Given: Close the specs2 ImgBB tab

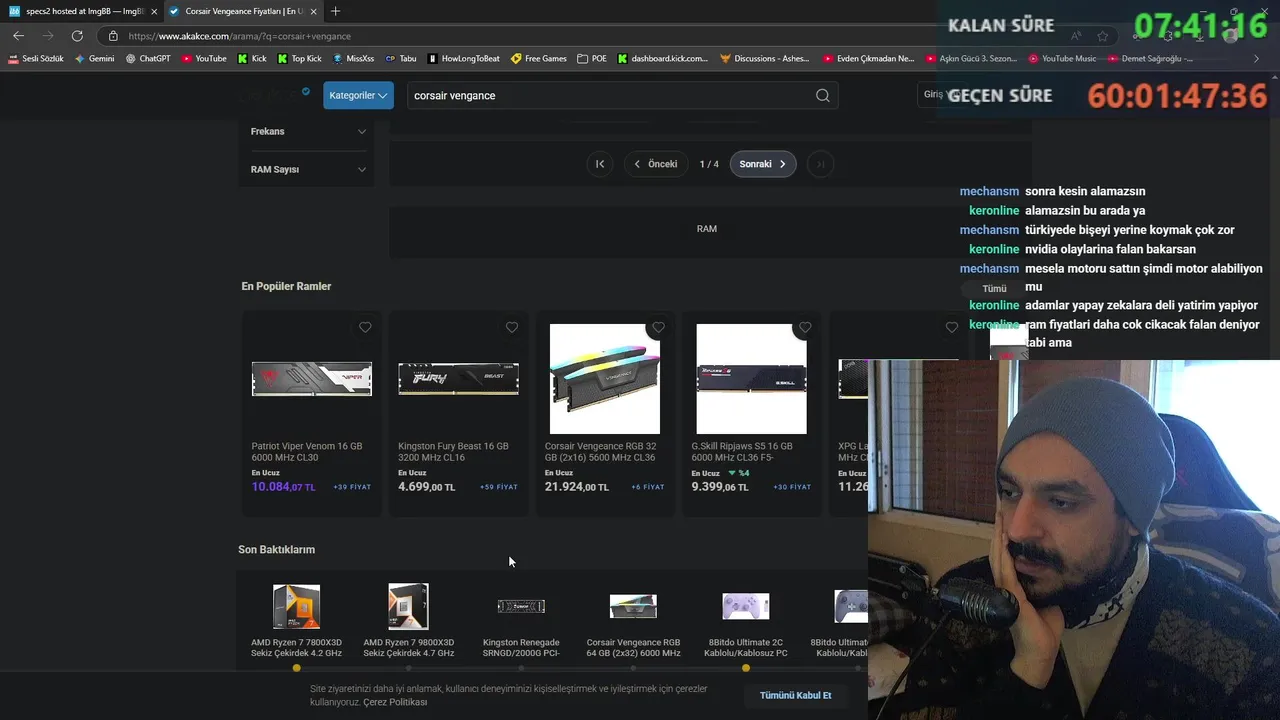Looking at the screenshot, I should click(154, 11).
